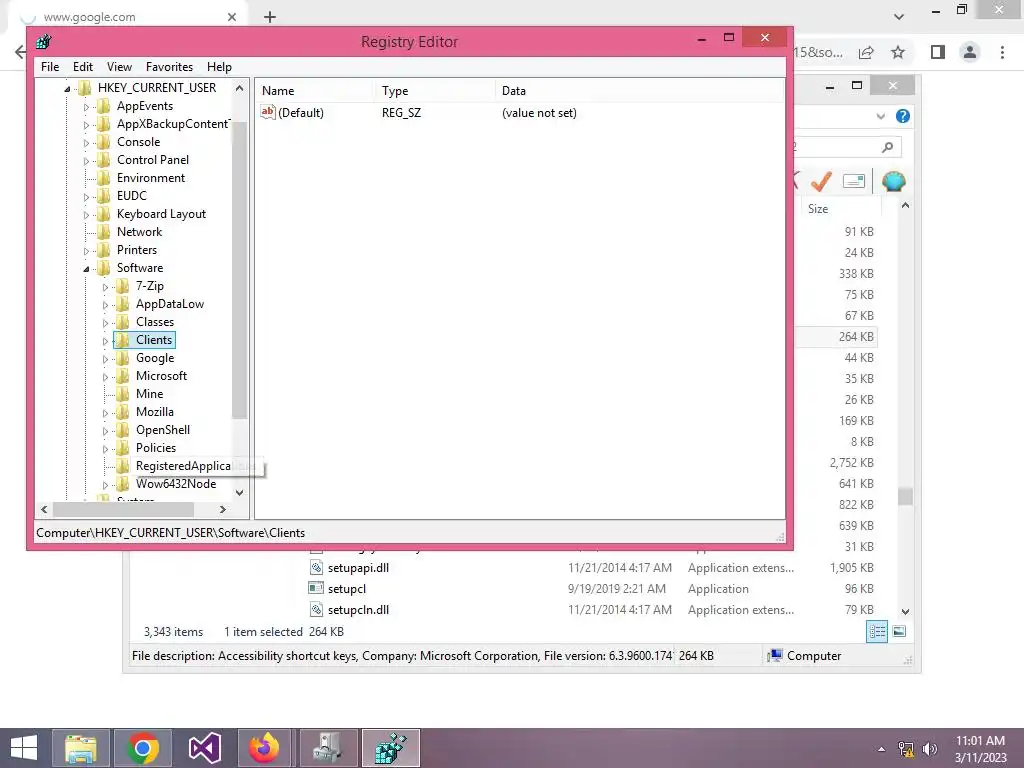Click the Console folder icon
The width and height of the screenshot is (1024, 768).
click(x=103, y=142)
